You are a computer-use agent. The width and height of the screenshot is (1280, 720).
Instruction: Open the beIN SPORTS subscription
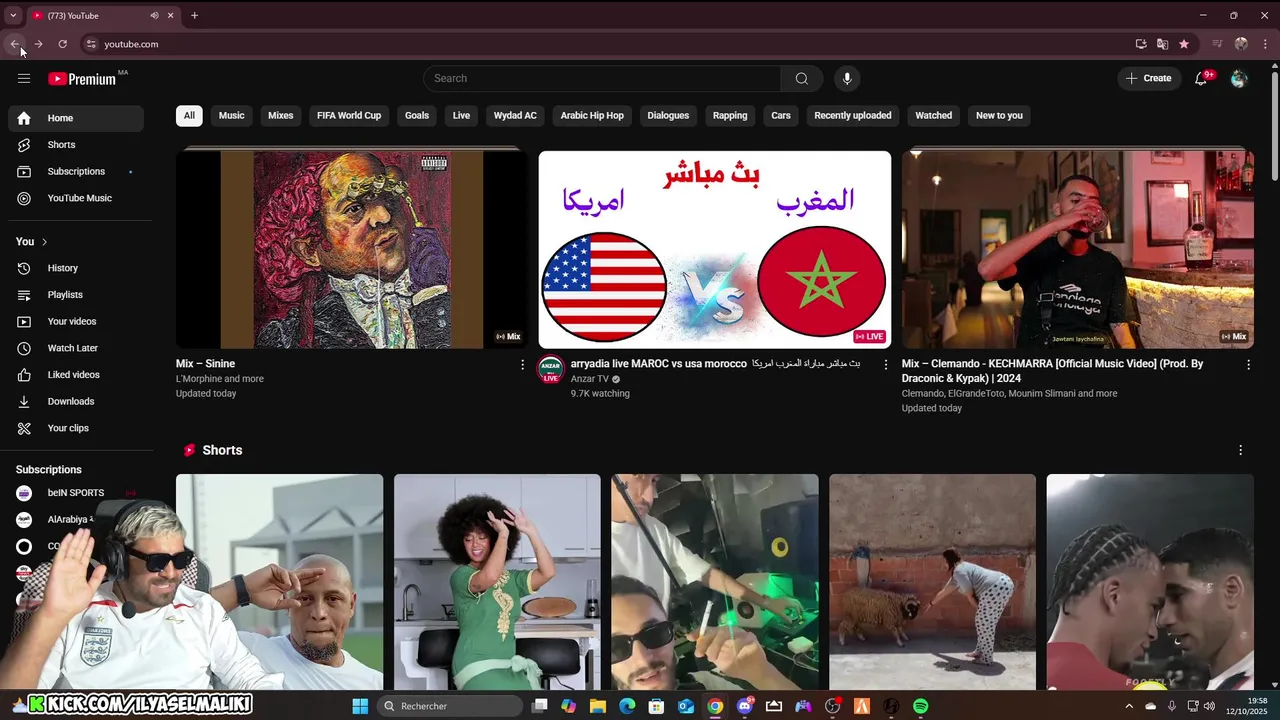(x=76, y=493)
